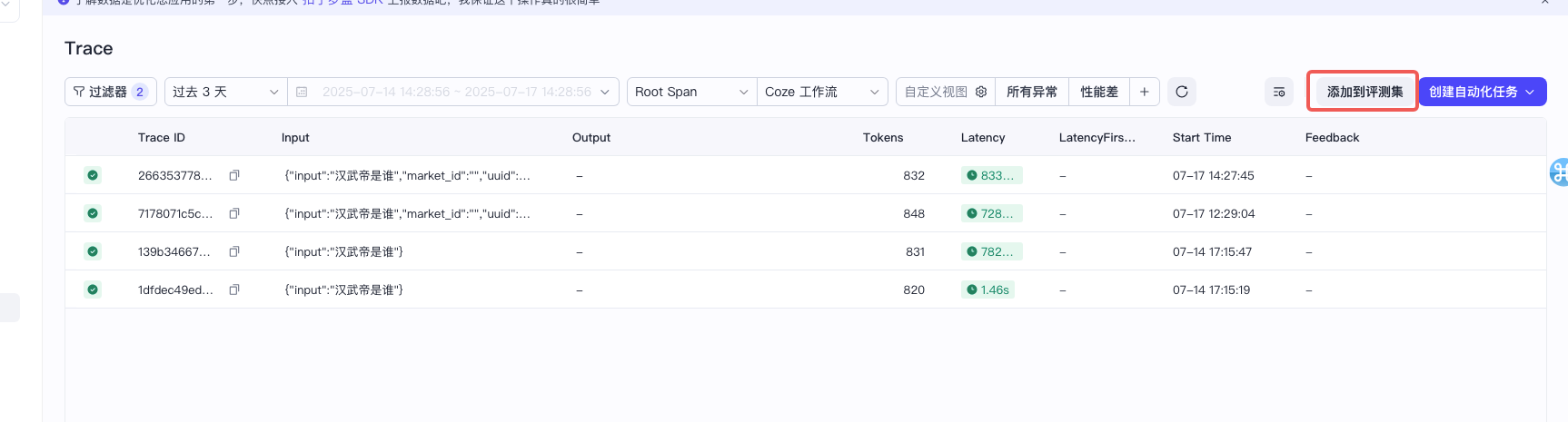
Task: Refresh the trace list
Action: (x=1182, y=92)
